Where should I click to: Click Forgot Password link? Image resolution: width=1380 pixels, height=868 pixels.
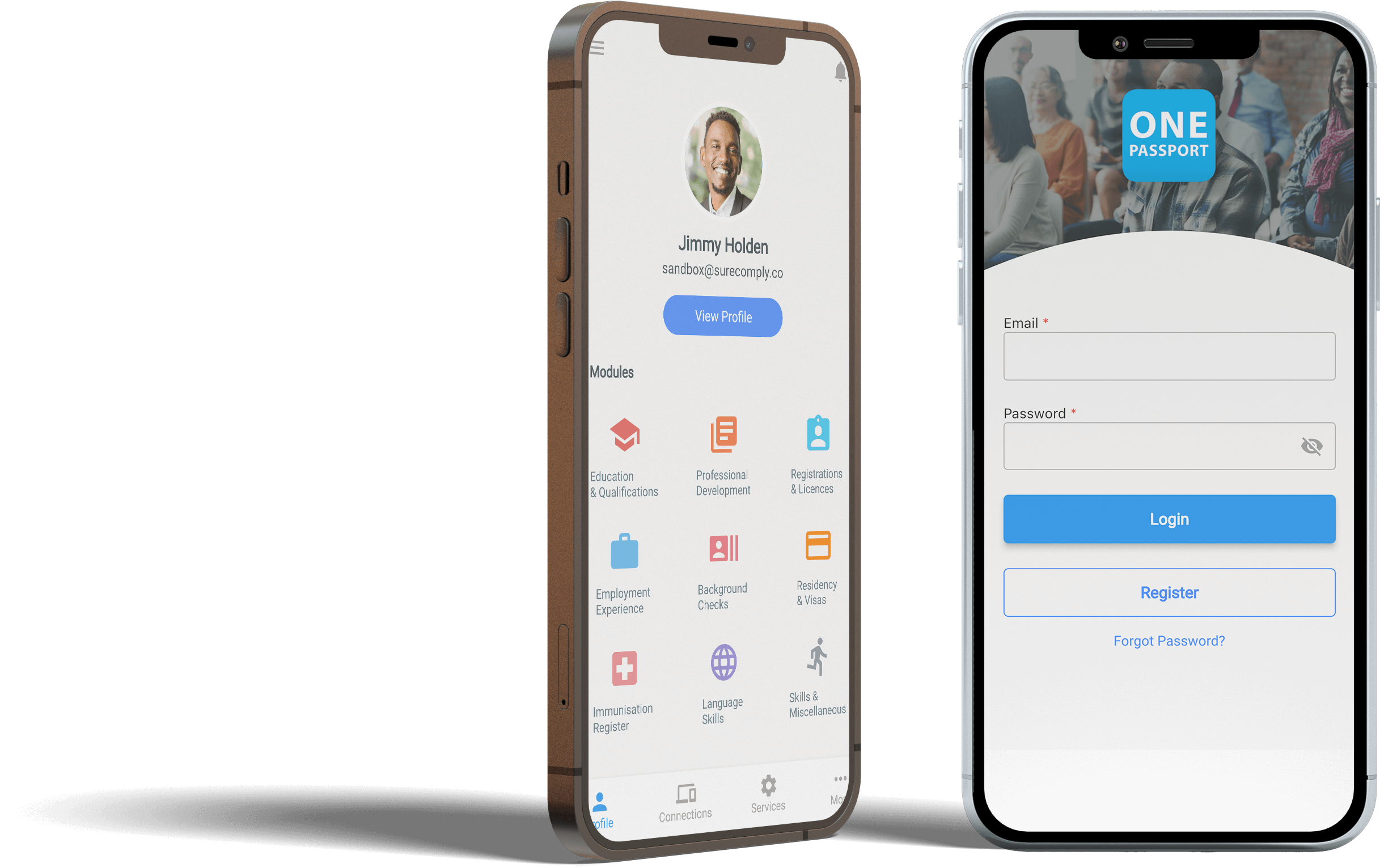click(1171, 641)
